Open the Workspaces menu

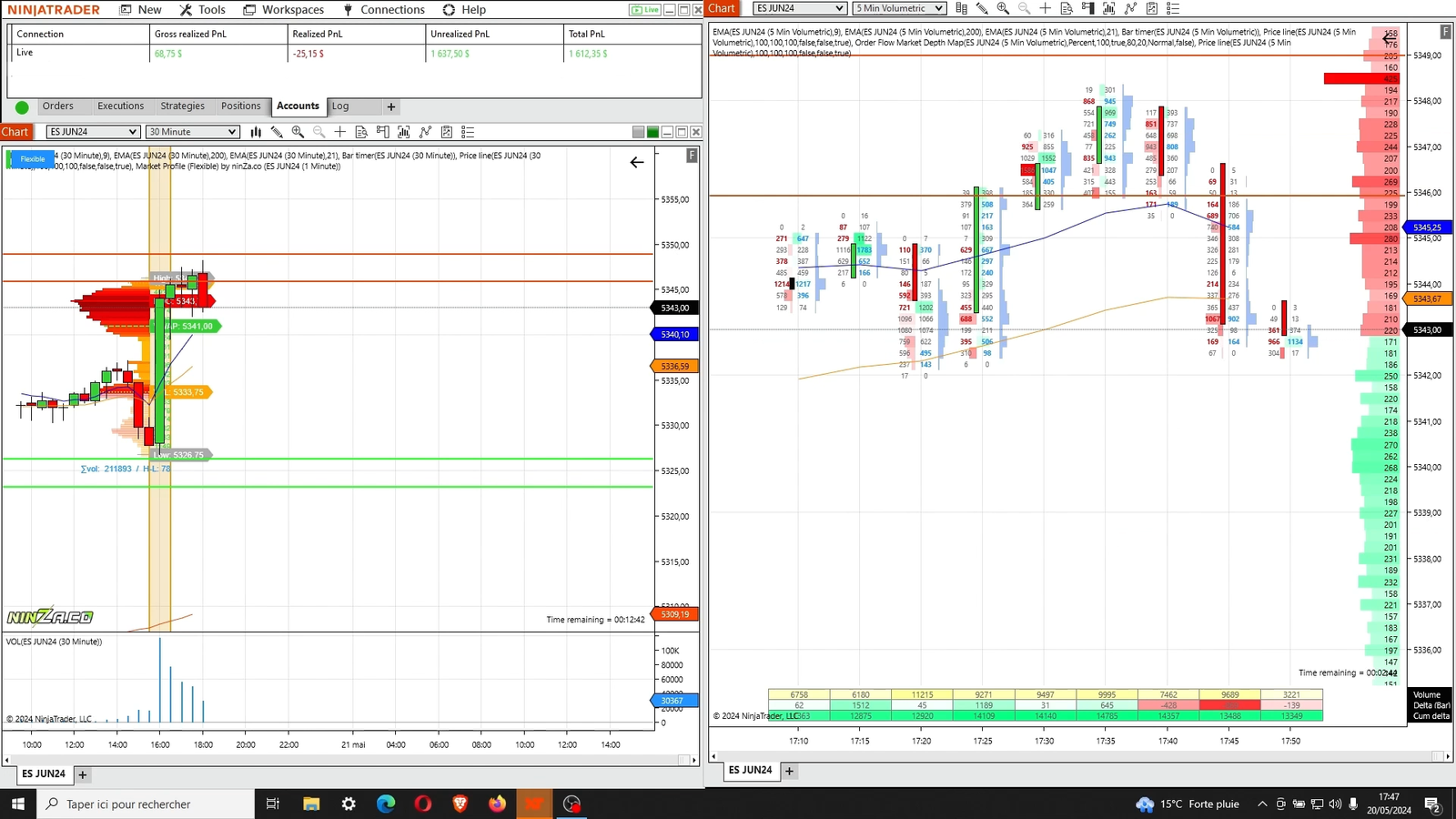(283, 9)
